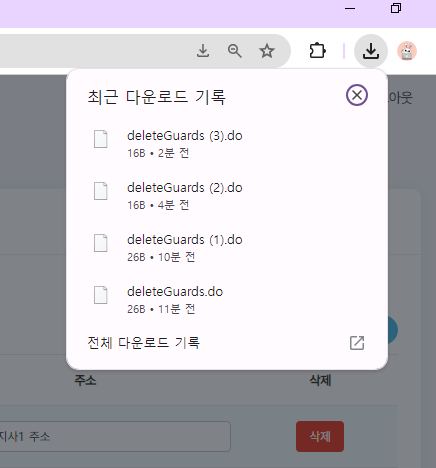The height and width of the screenshot is (468, 436).
Task: Click file icon of deleteGuards (1).do
Action: coord(100,243)
